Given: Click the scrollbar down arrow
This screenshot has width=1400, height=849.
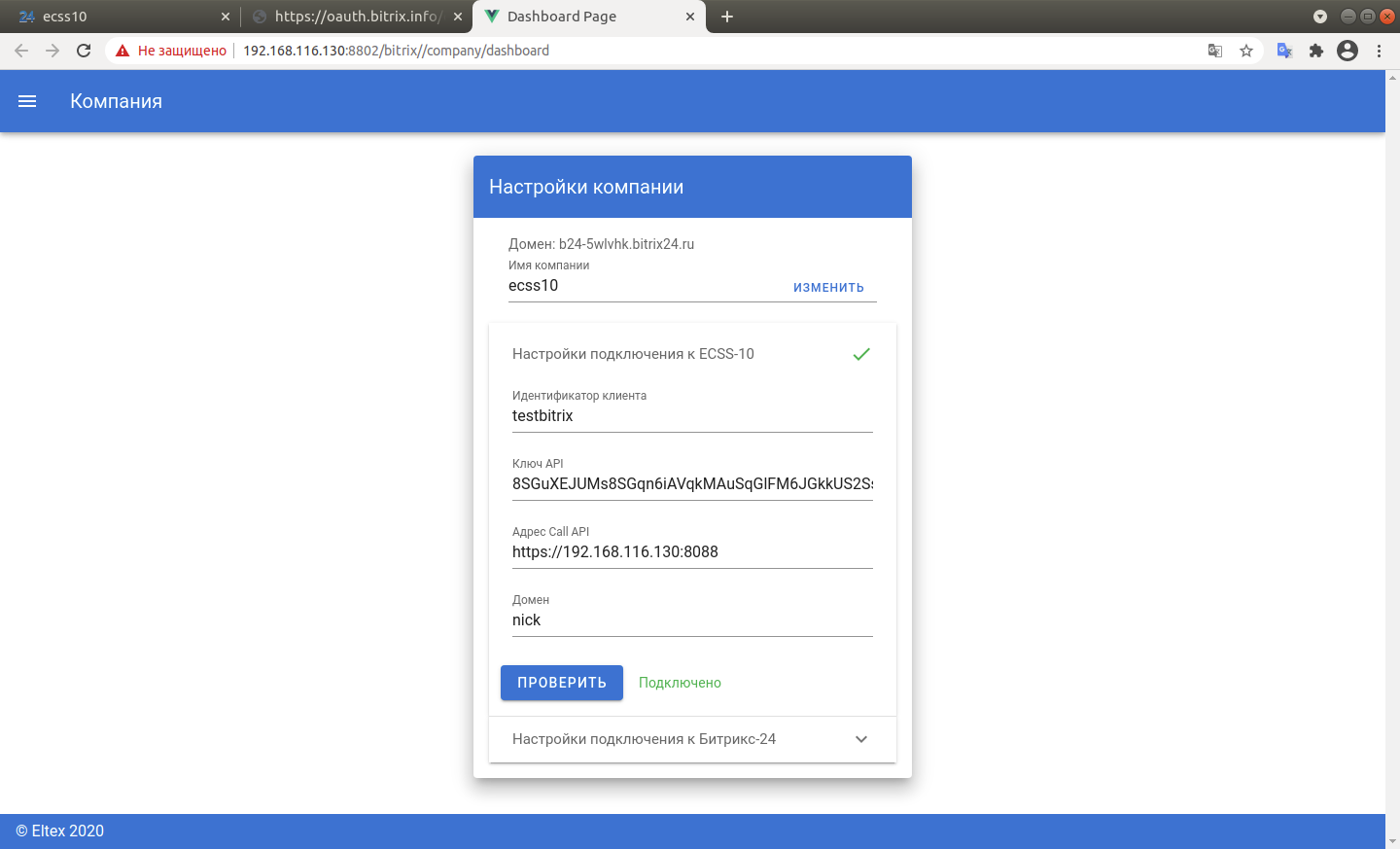Looking at the screenshot, I should tap(1392, 841).
